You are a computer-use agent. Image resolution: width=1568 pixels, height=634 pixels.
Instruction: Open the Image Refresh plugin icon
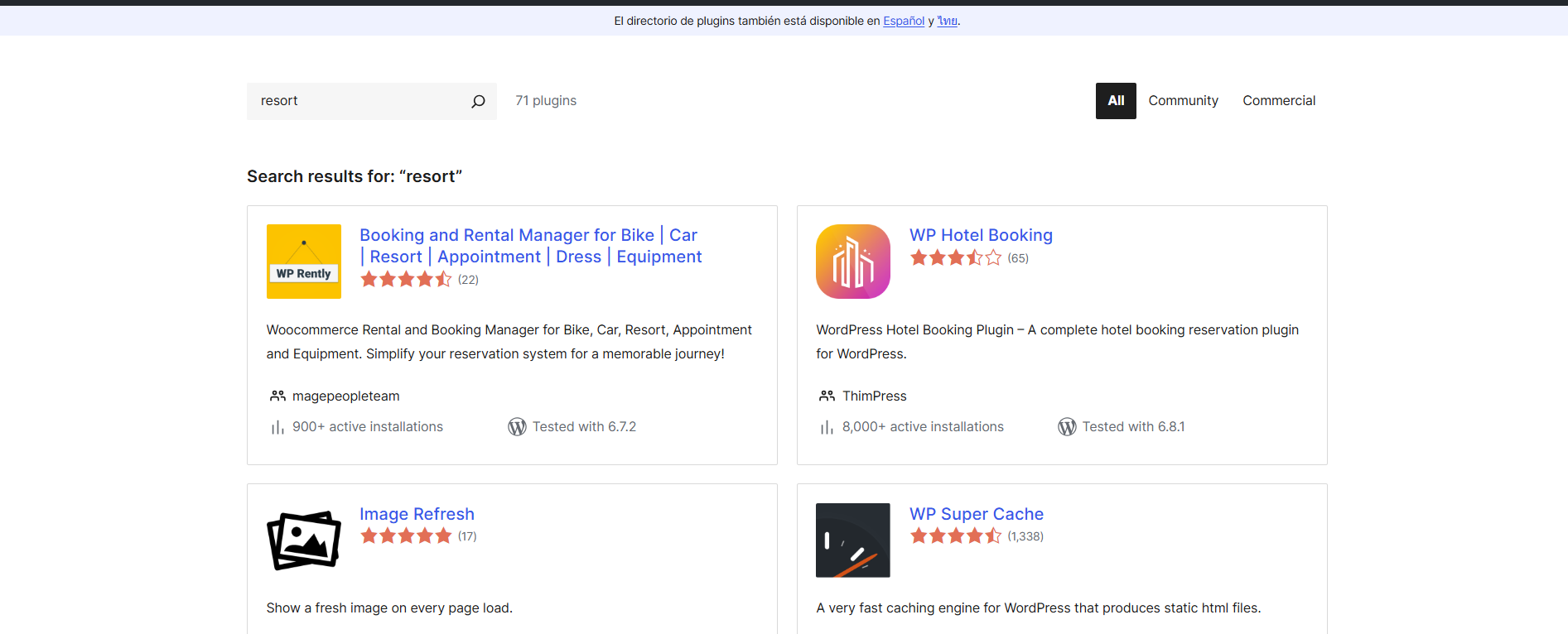[x=304, y=540]
